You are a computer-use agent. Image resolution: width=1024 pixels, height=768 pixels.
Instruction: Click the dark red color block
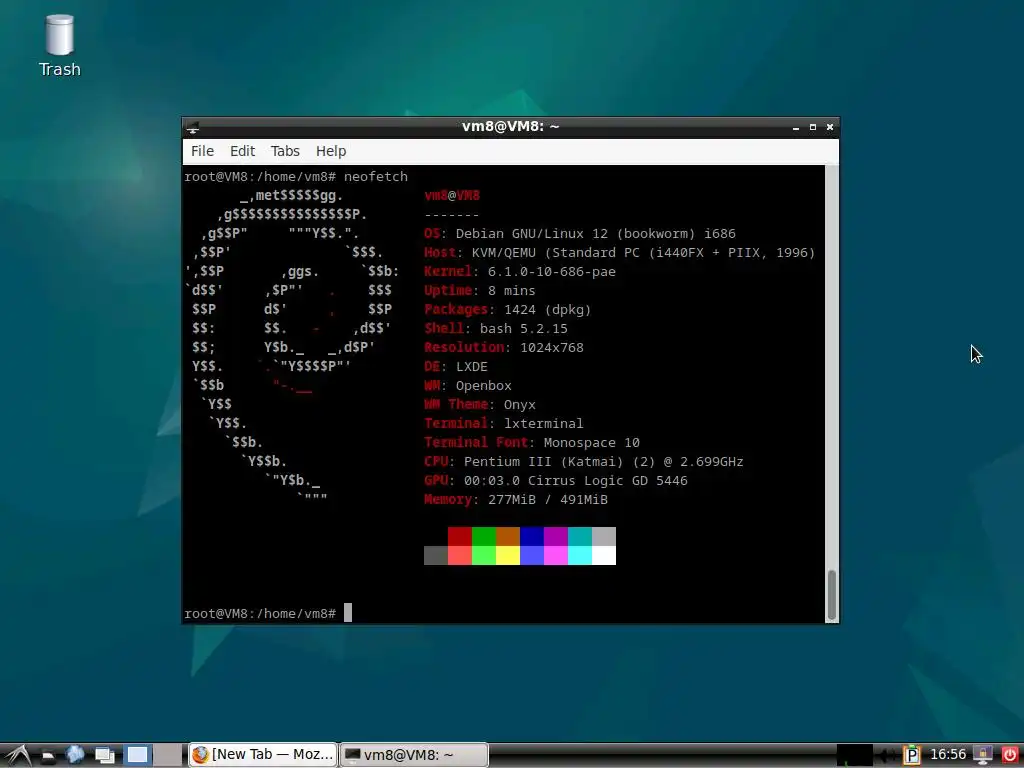tap(460, 536)
